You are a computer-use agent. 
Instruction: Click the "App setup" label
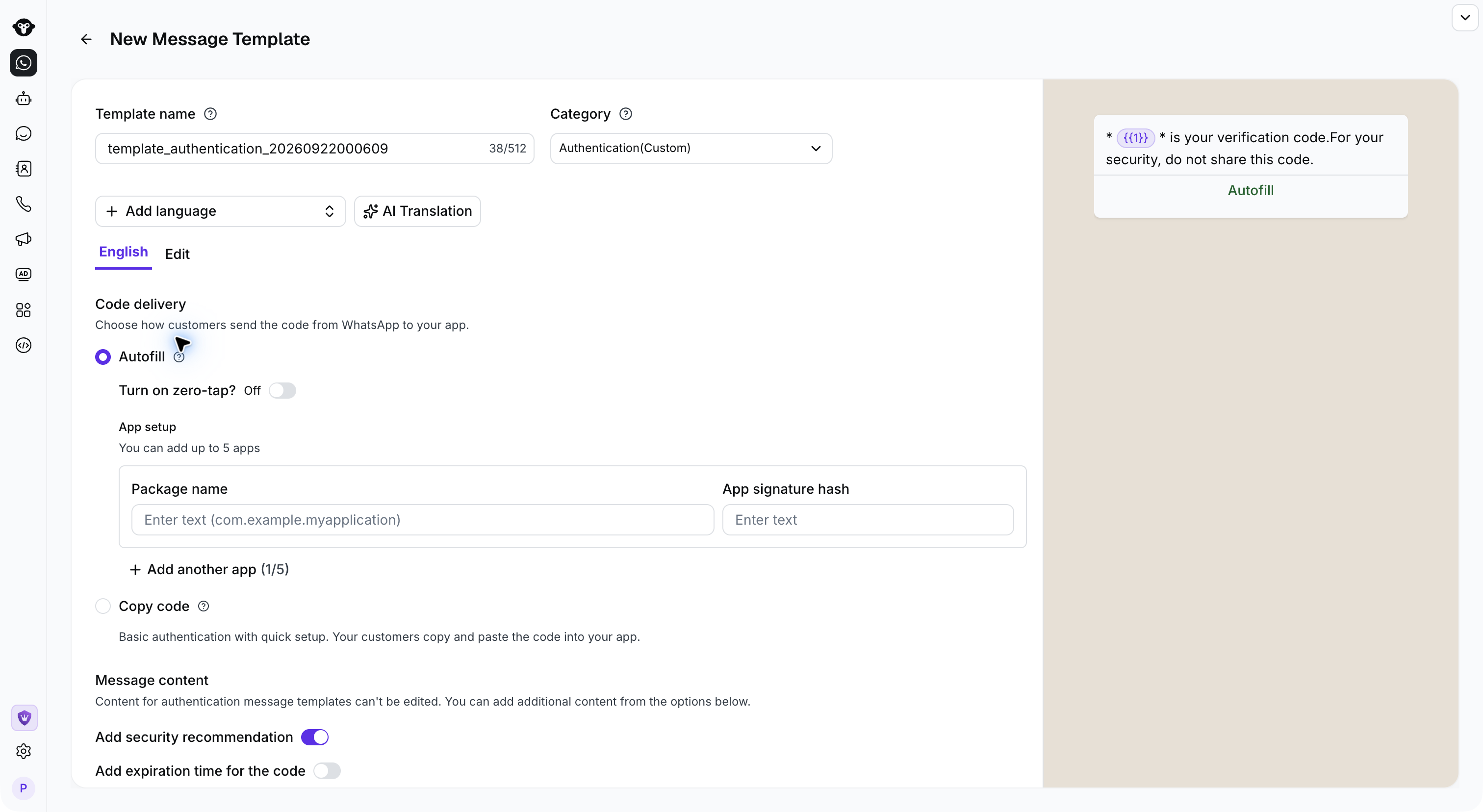(148, 427)
